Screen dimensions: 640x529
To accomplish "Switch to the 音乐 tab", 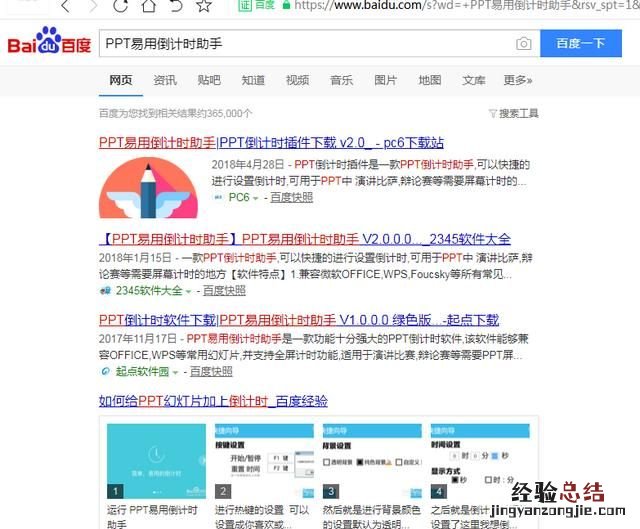I will click(x=341, y=80).
